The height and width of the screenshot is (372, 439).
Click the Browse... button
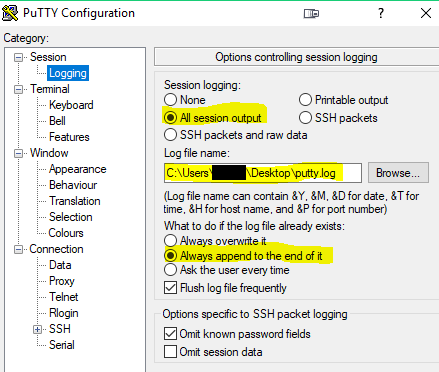[x=398, y=173]
